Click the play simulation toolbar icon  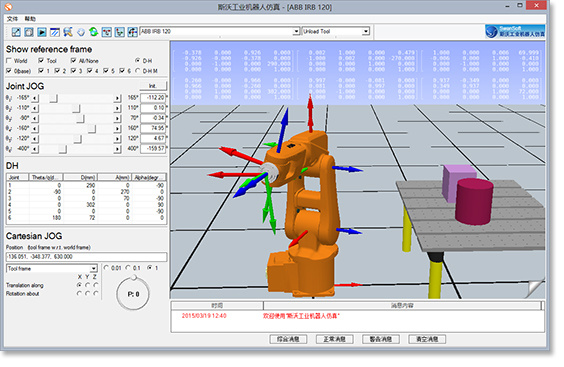tap(42, 32)
